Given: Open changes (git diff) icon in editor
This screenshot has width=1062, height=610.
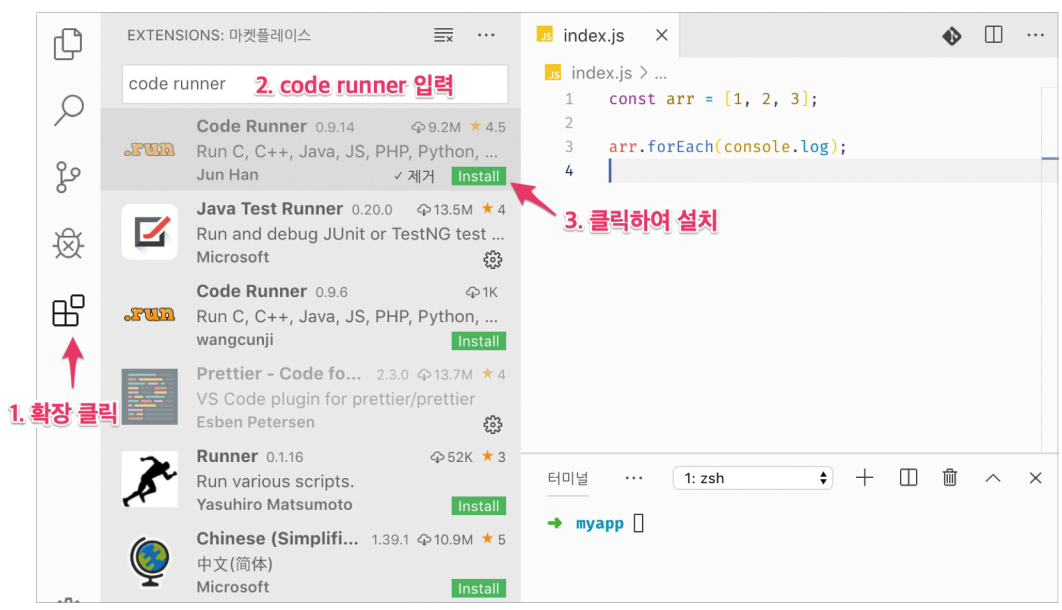Looking at the screenshot, I should (952, 35).
